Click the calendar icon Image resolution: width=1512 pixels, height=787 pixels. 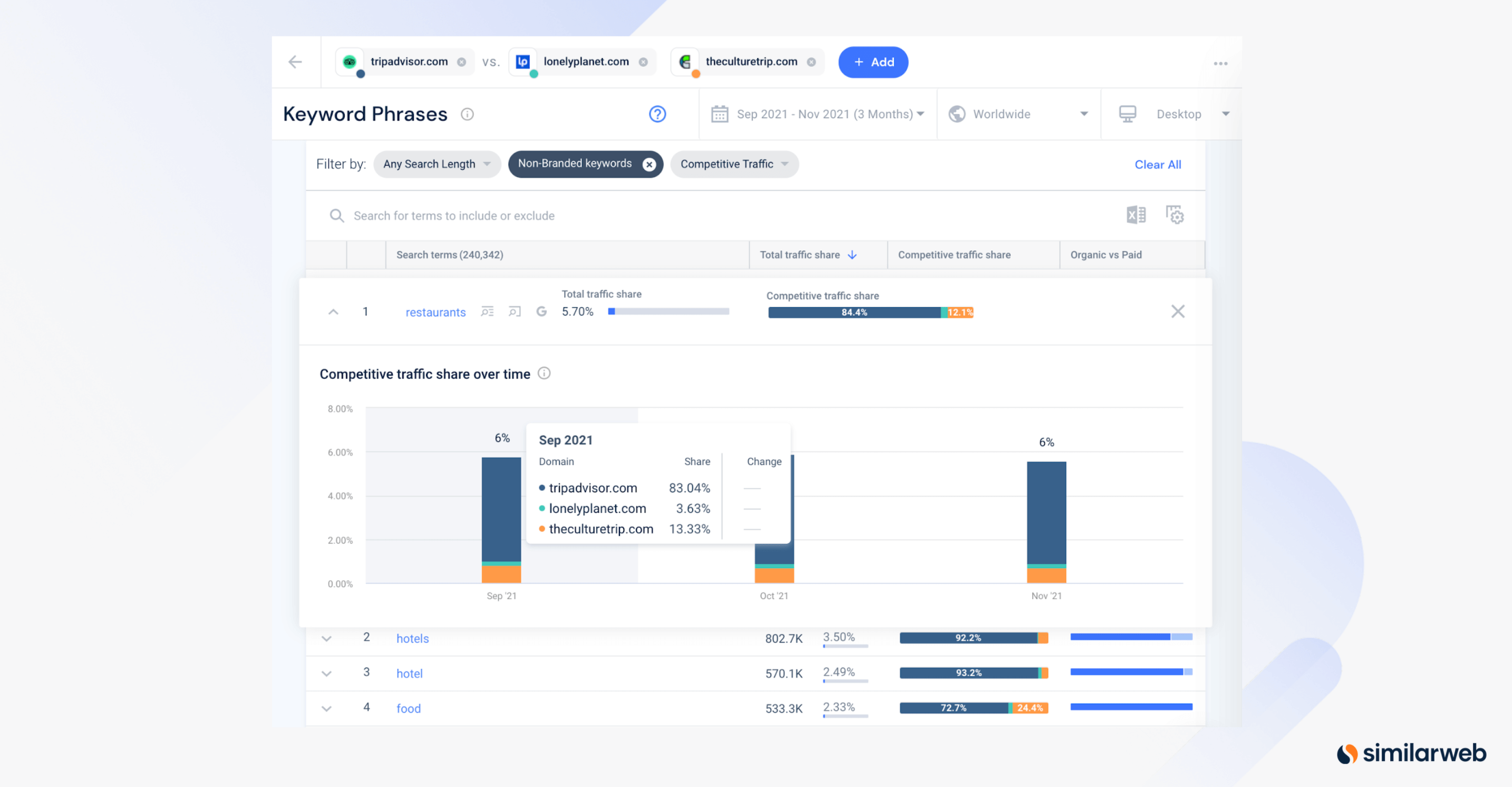pos(720,114)
